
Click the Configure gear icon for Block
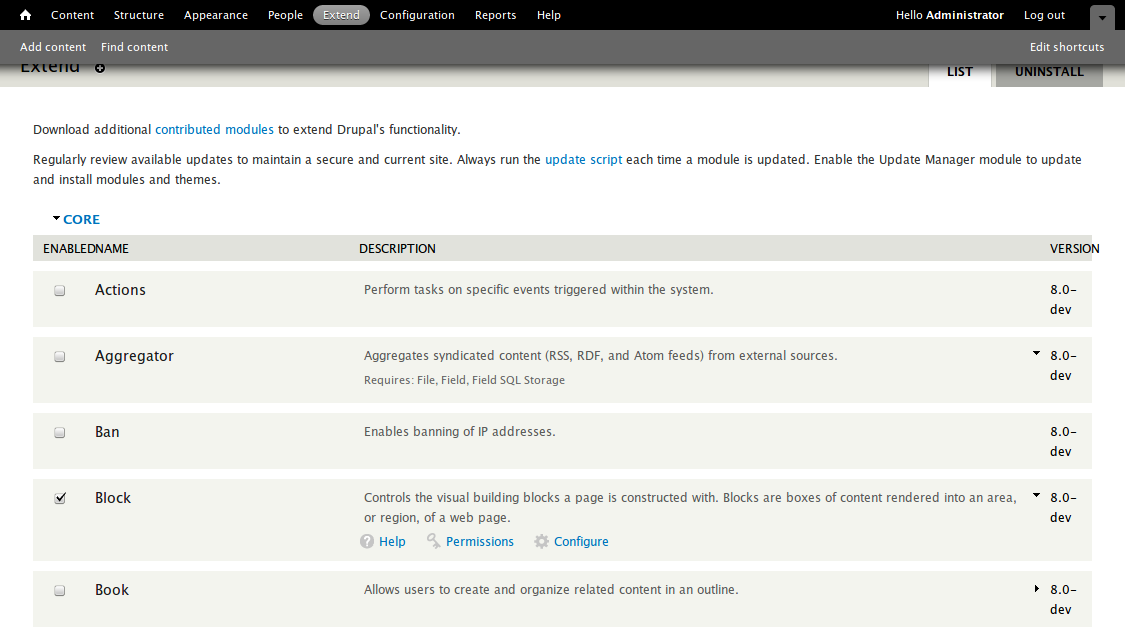coord(541,542)
